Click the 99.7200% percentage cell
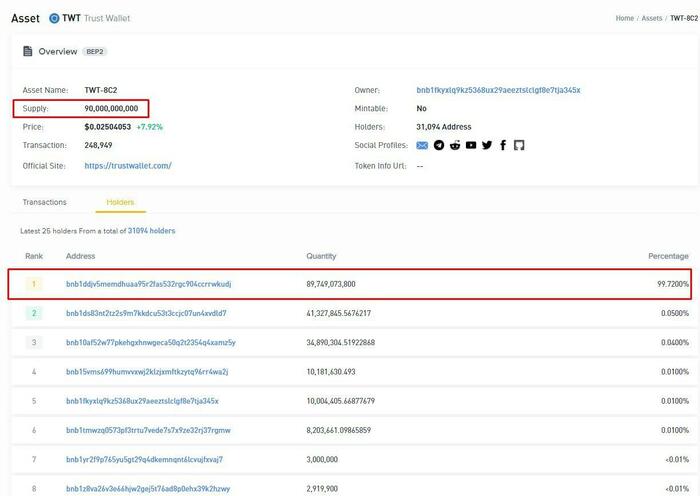 point(673,284)
